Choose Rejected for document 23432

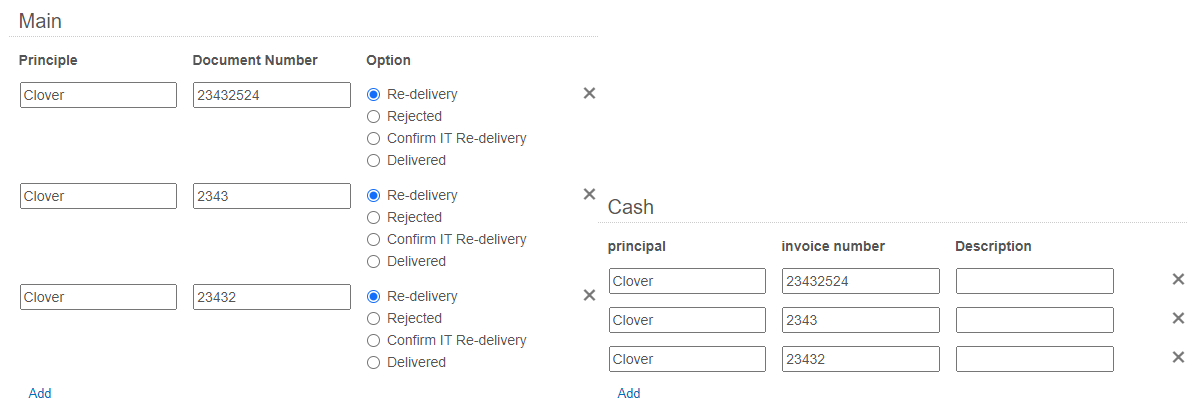[x=373, y=319]
